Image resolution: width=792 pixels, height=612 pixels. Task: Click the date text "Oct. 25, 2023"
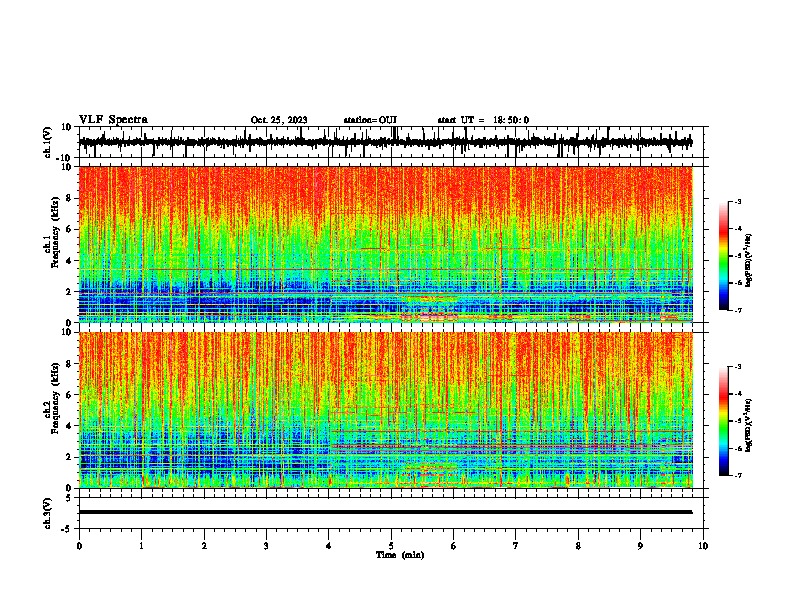(x=279, y=120)
